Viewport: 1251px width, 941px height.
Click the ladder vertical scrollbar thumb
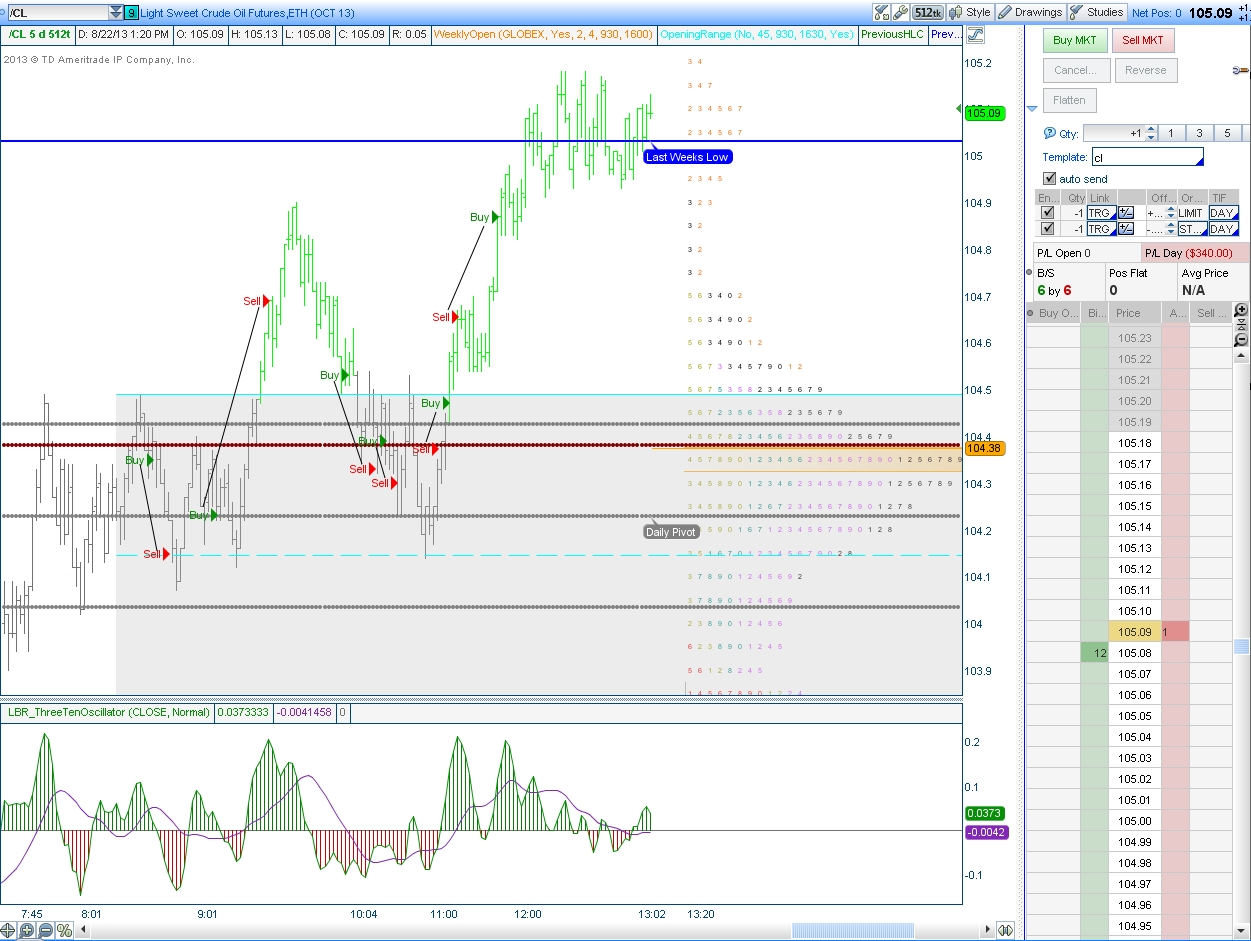pyautogui.click(x=1242, y=647)
